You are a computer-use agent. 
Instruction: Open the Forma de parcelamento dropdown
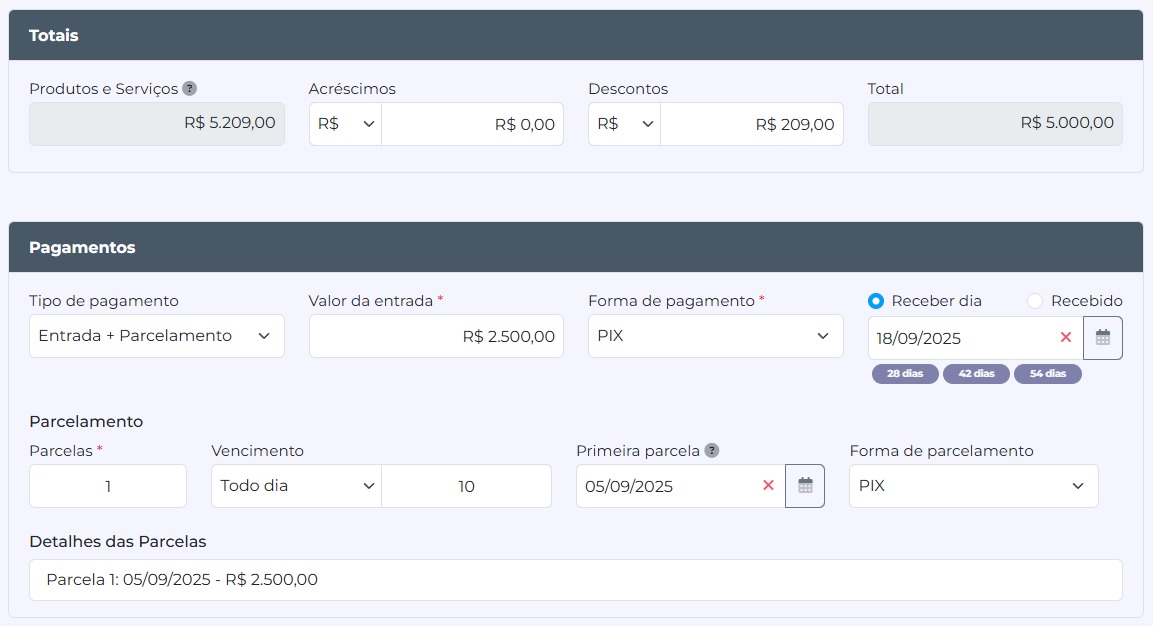point(972,486)
